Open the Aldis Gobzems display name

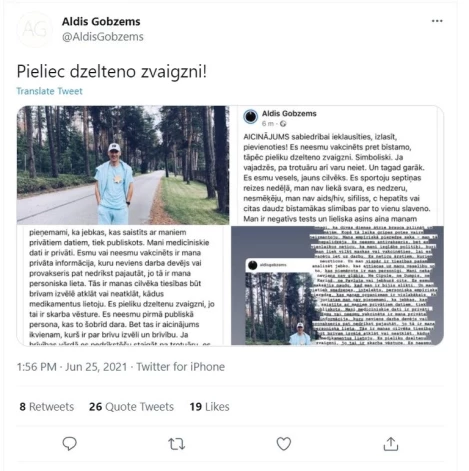pyautogui.click(x=101, y=22)
